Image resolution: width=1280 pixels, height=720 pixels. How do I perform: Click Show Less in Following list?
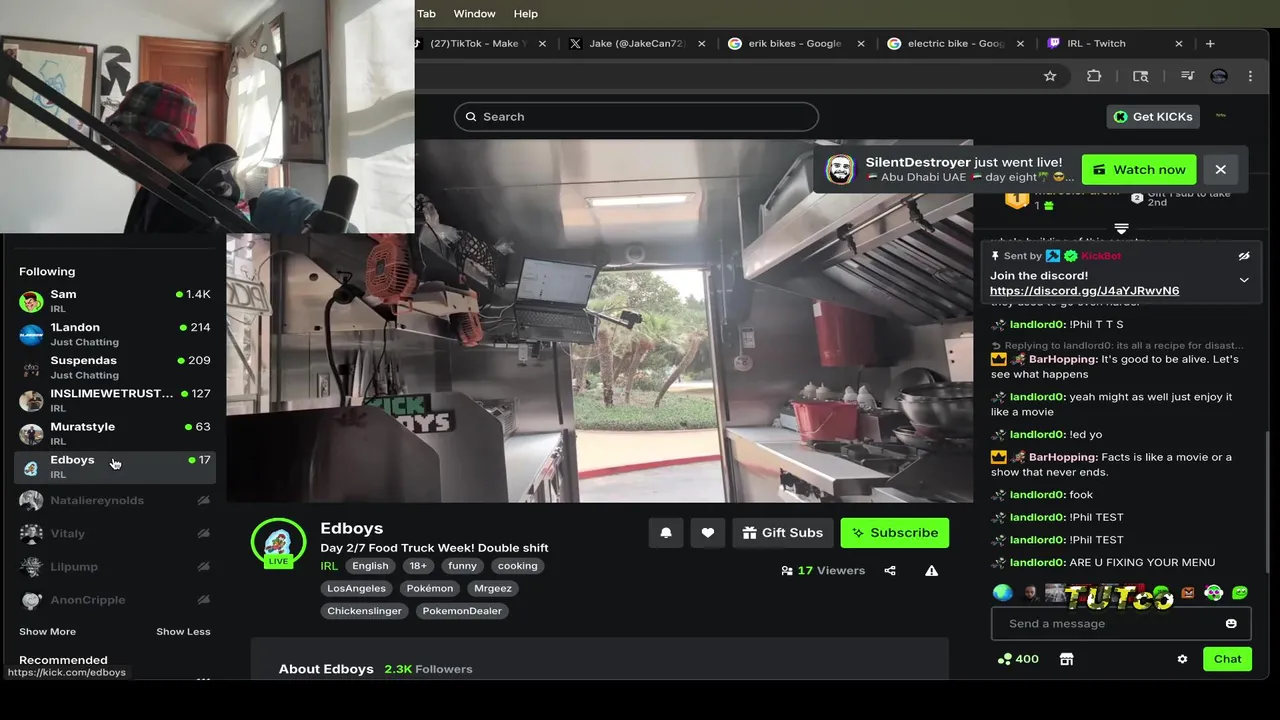pyautogui.click(x=183, y=632)
